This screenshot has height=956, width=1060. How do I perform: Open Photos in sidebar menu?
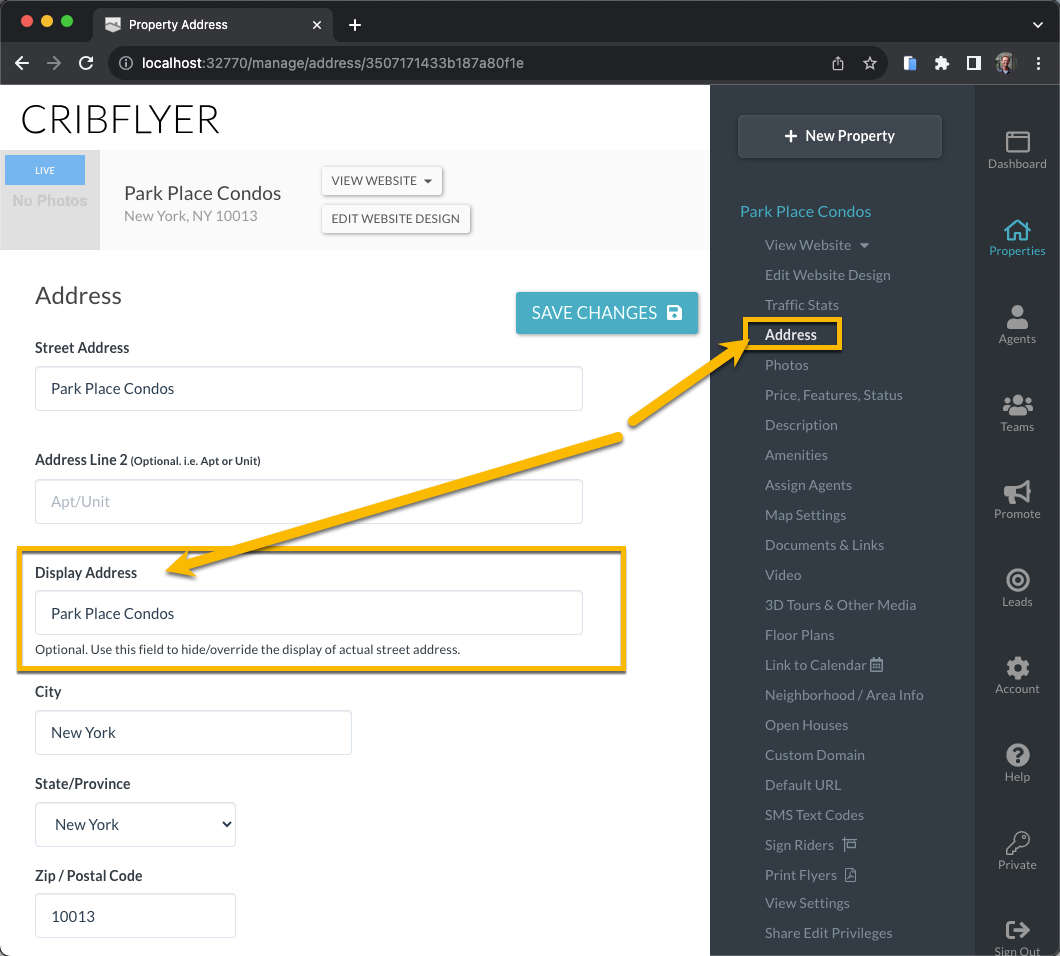(786, 365)
